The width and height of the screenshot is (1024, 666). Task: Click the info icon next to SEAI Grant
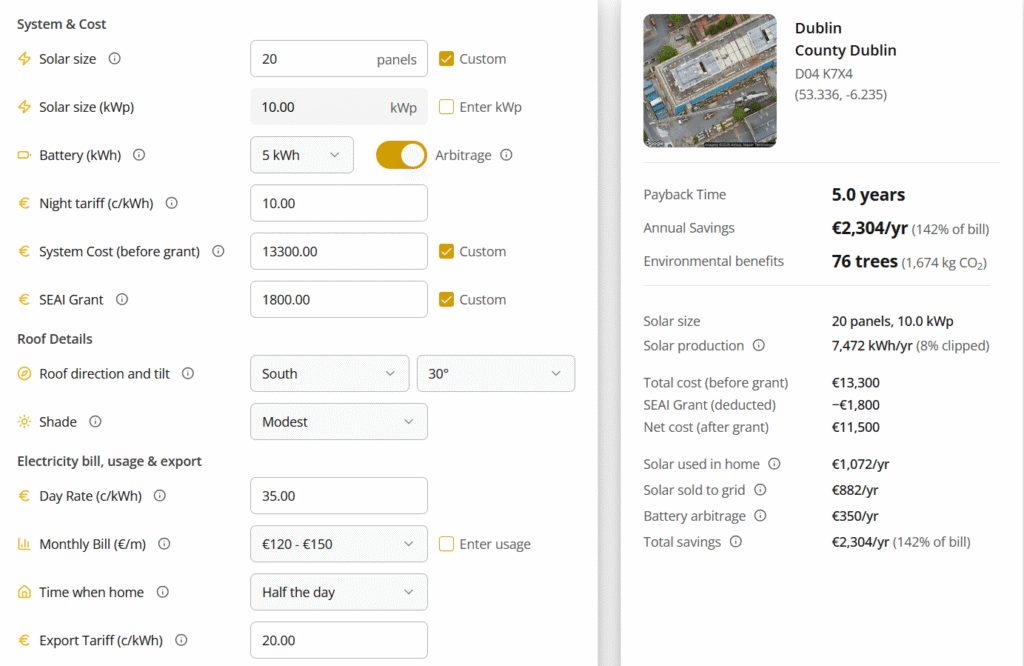coord(122,299)
